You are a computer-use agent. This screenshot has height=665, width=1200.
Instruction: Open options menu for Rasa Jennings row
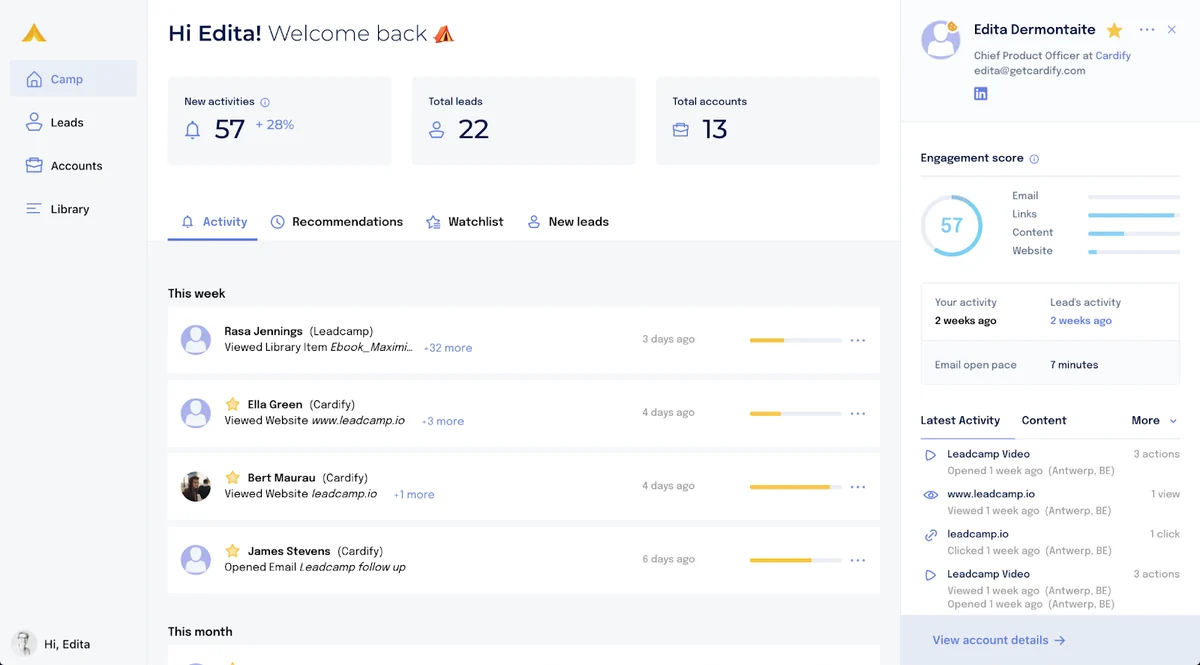coord(858,340)
